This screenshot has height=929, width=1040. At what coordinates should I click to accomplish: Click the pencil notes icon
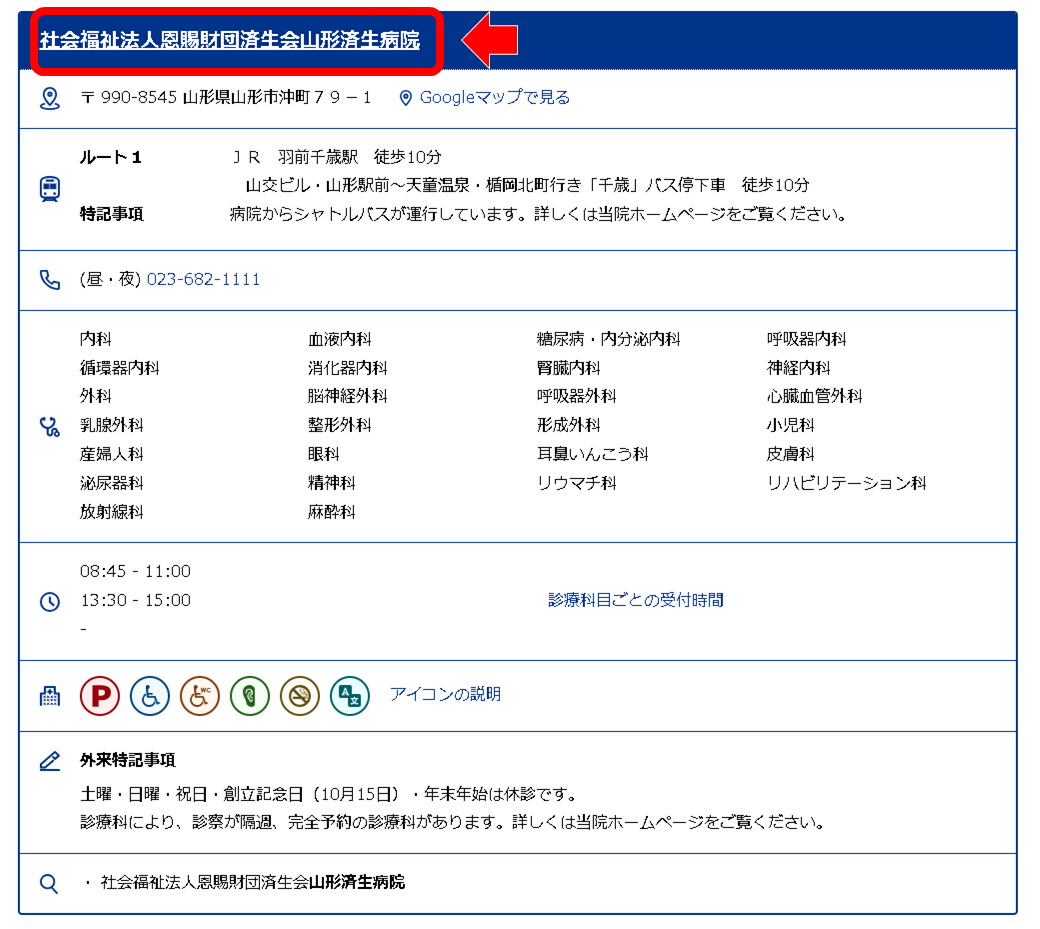(50, 761)
